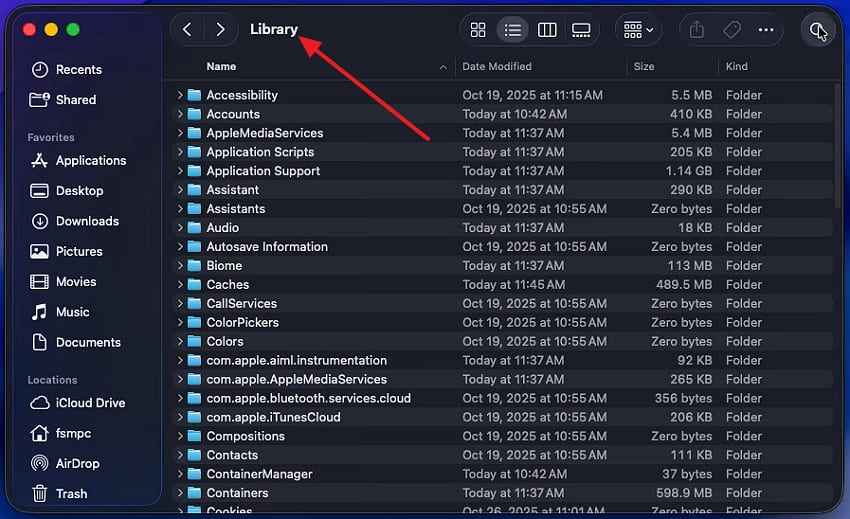Go forward with the right chevron button

coord(220,29)
